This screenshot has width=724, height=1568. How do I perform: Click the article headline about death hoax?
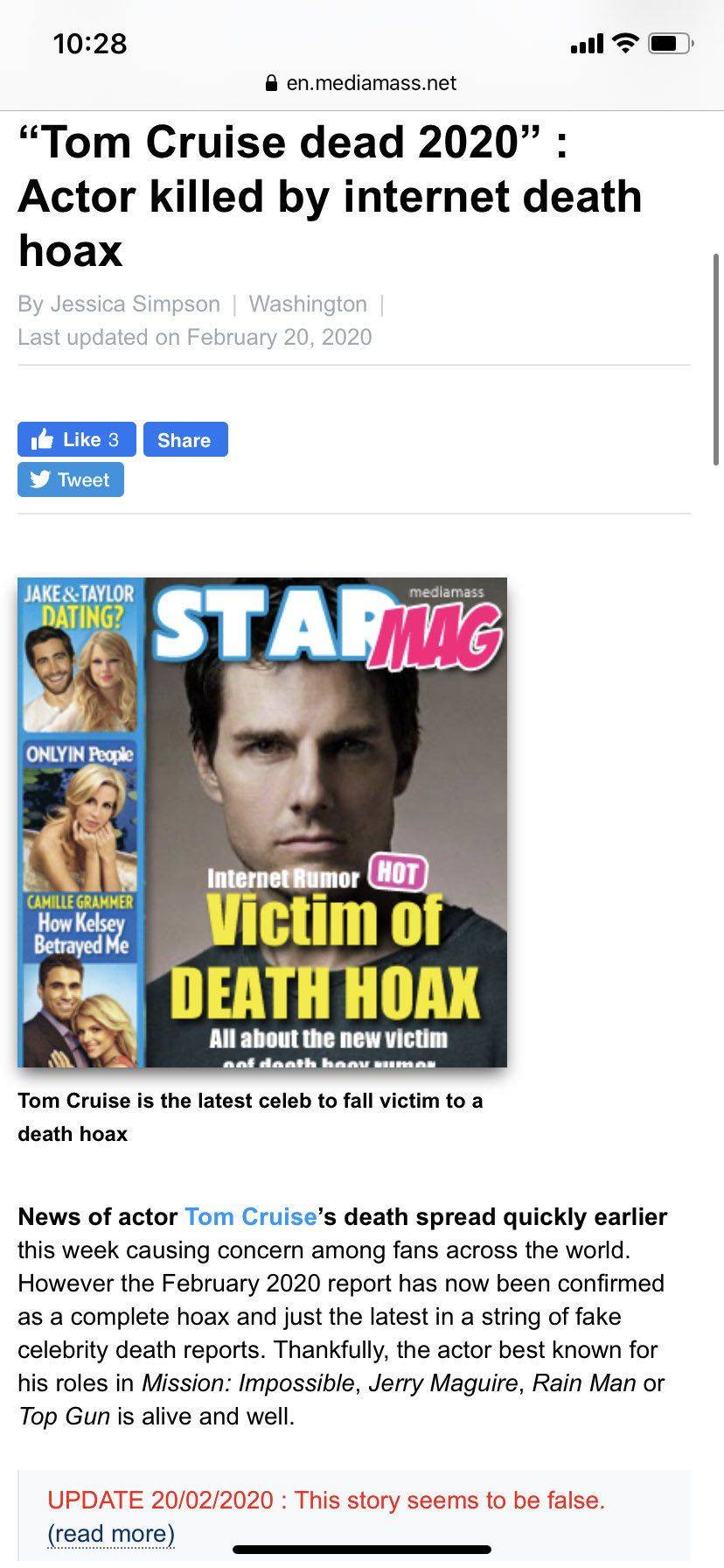point(331,196)
